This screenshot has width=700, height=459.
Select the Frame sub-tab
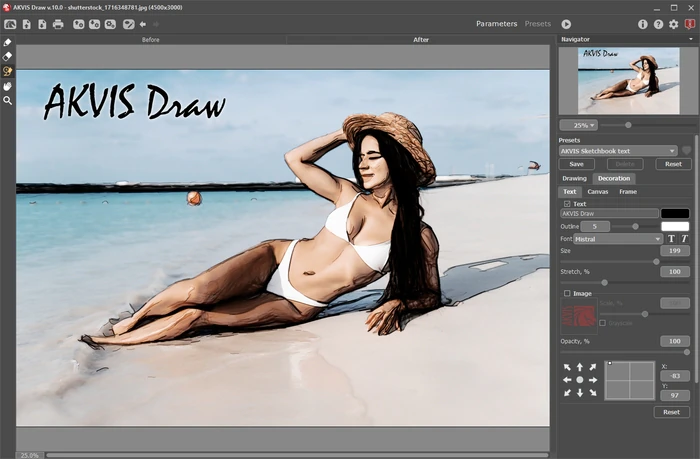click(x=628, y=192)
